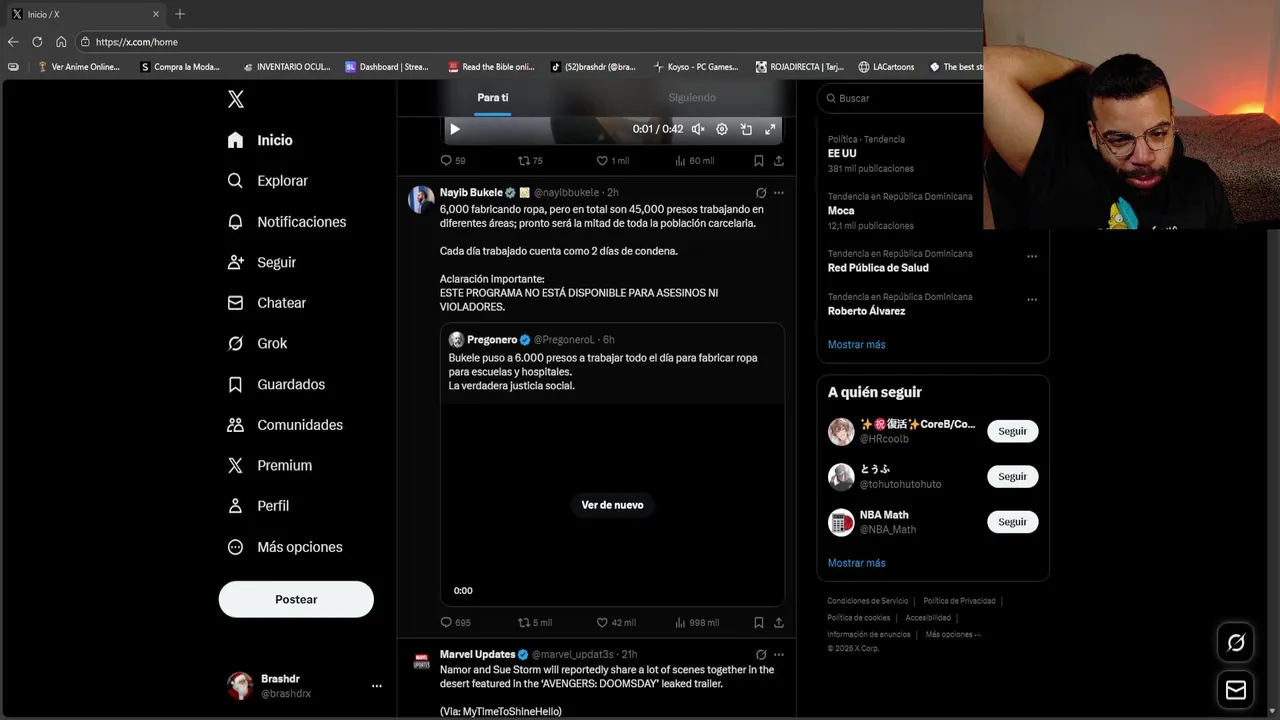Viewport: 1280px width, 720px height.
Task: Open new browser tab plus button
Action: [x=180, y=14]
